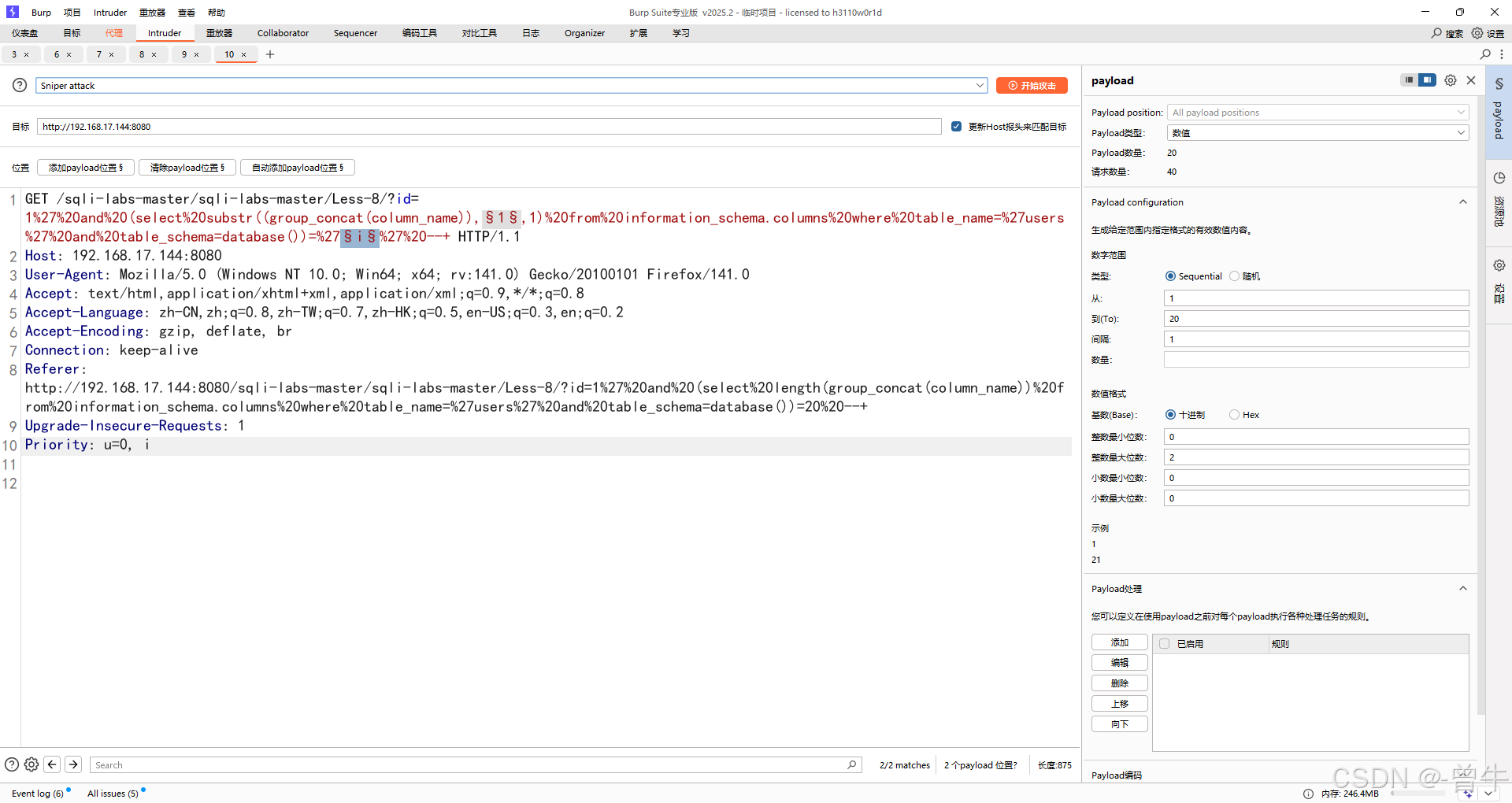Viewport: 1512px width, 803px height.
Task: Close Intruder tab 8
Action: [154, 54]
